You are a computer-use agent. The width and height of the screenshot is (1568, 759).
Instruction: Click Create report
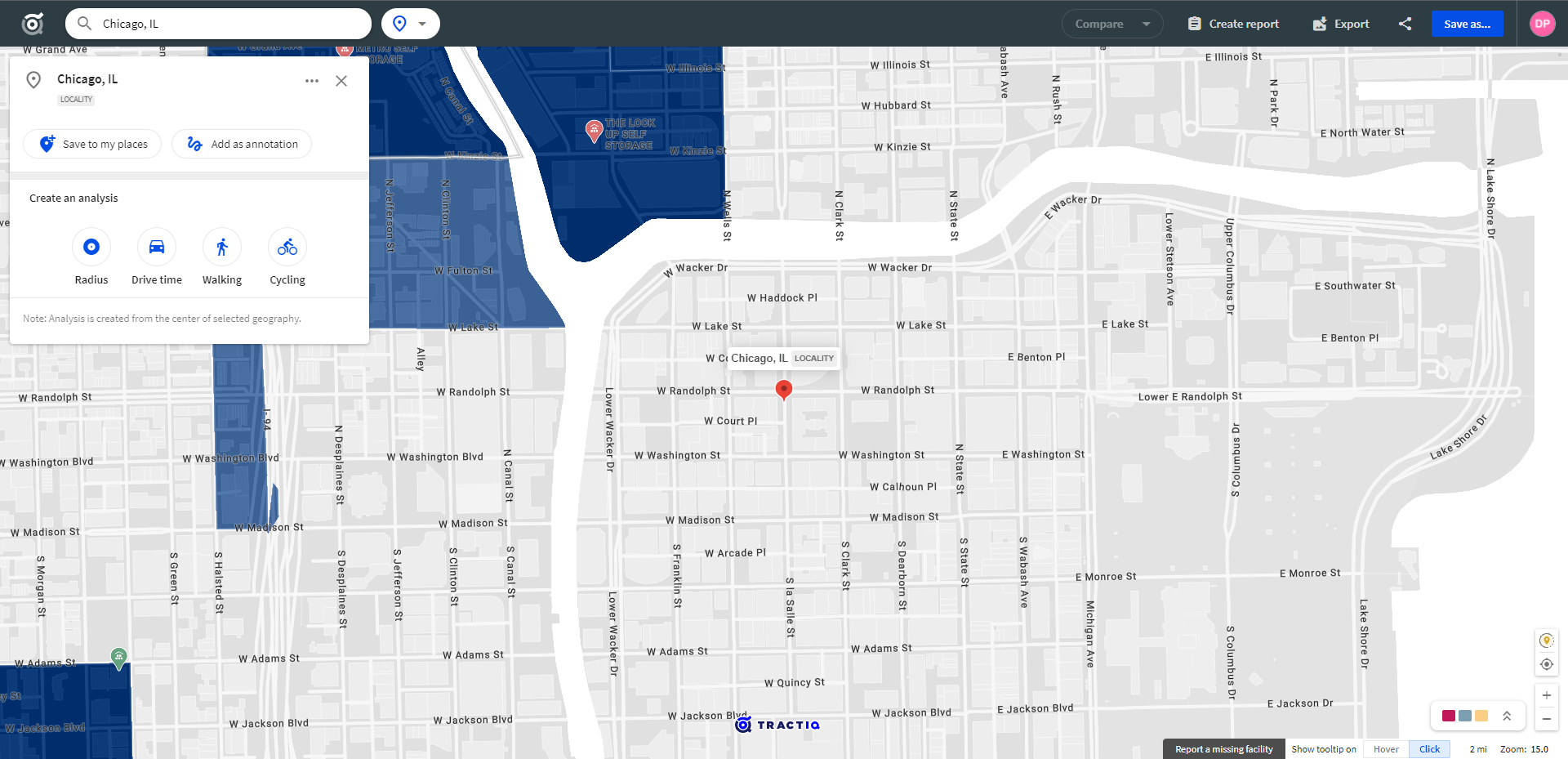point(1233,24)
